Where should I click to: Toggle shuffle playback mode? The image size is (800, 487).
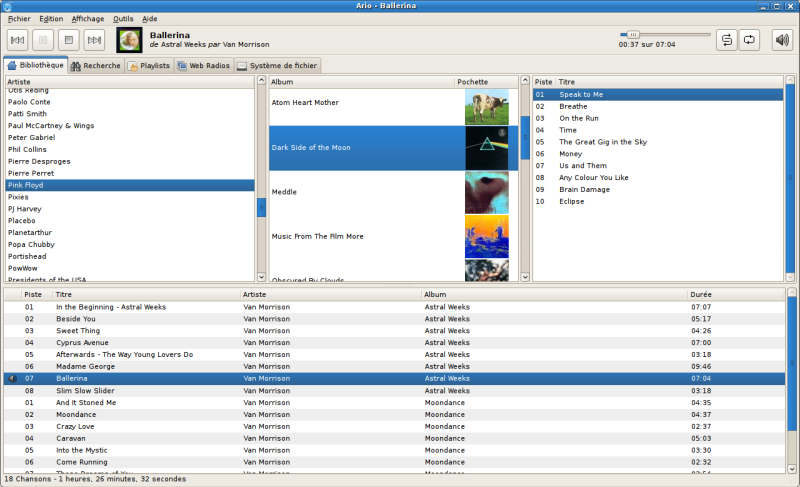coord(726,40)
